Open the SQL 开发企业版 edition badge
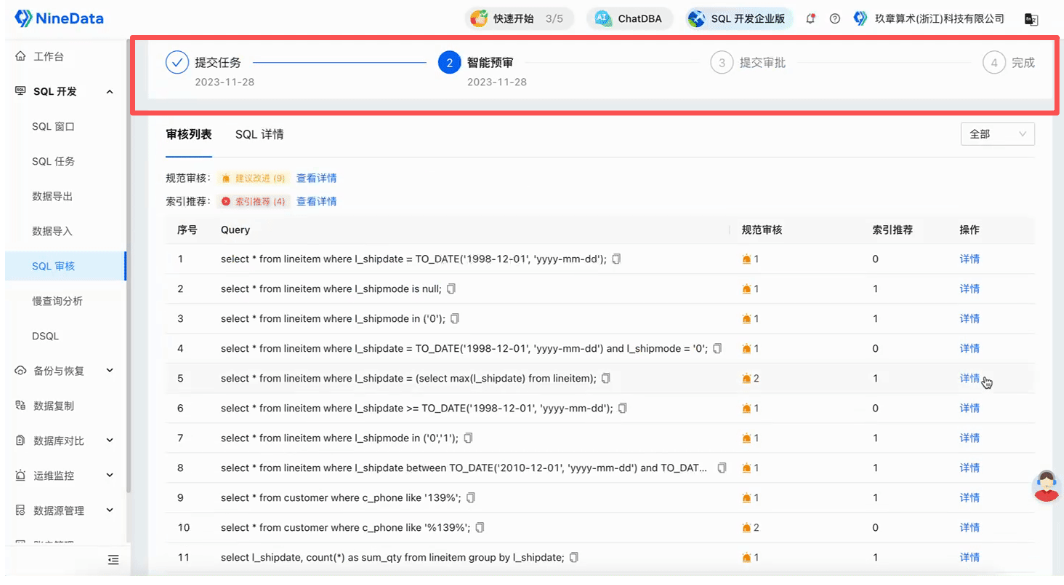Viewport: 1064px width, 585px height. tap(738, 18)
